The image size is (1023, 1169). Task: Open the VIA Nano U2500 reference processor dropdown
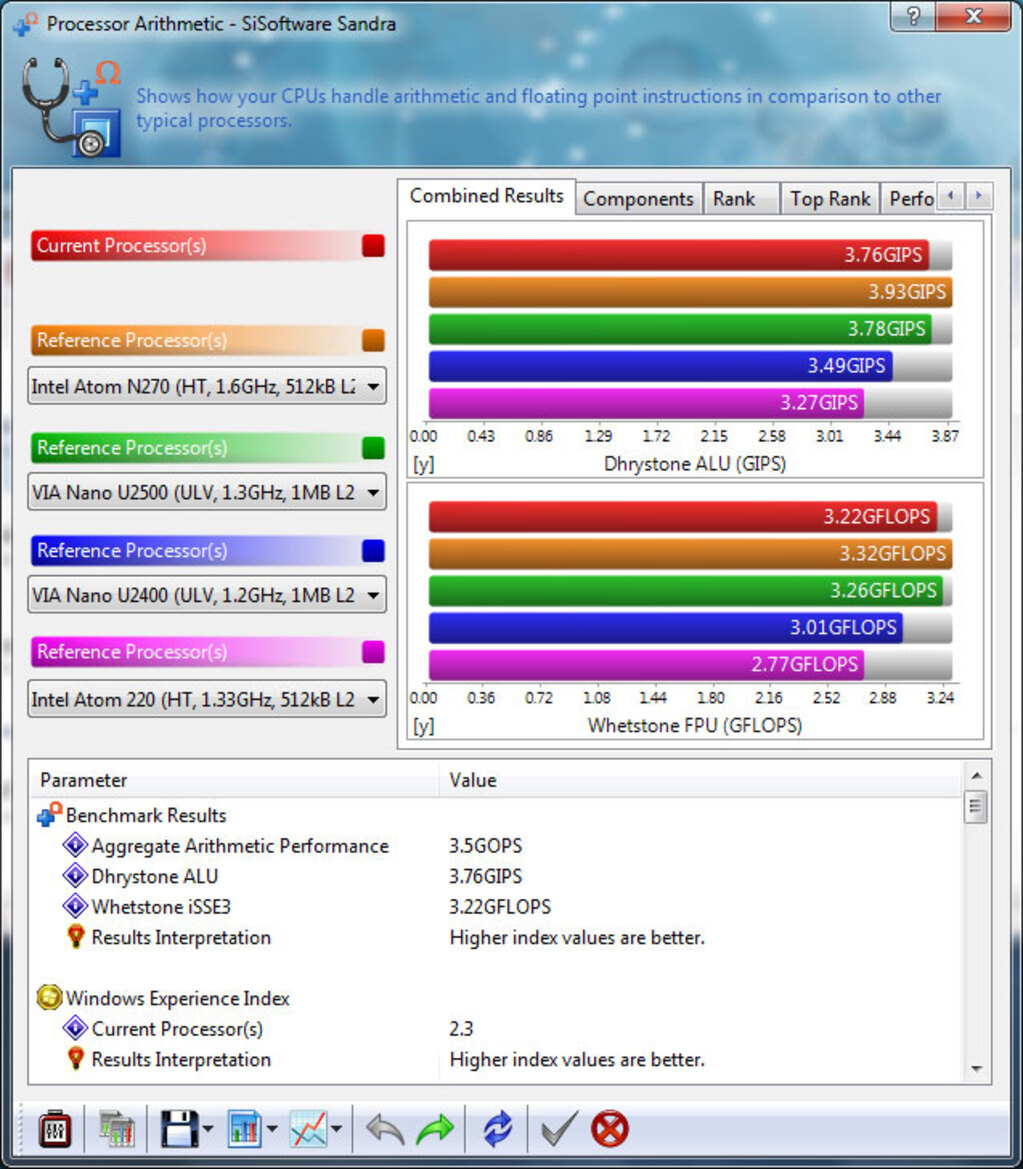(207, 492)
